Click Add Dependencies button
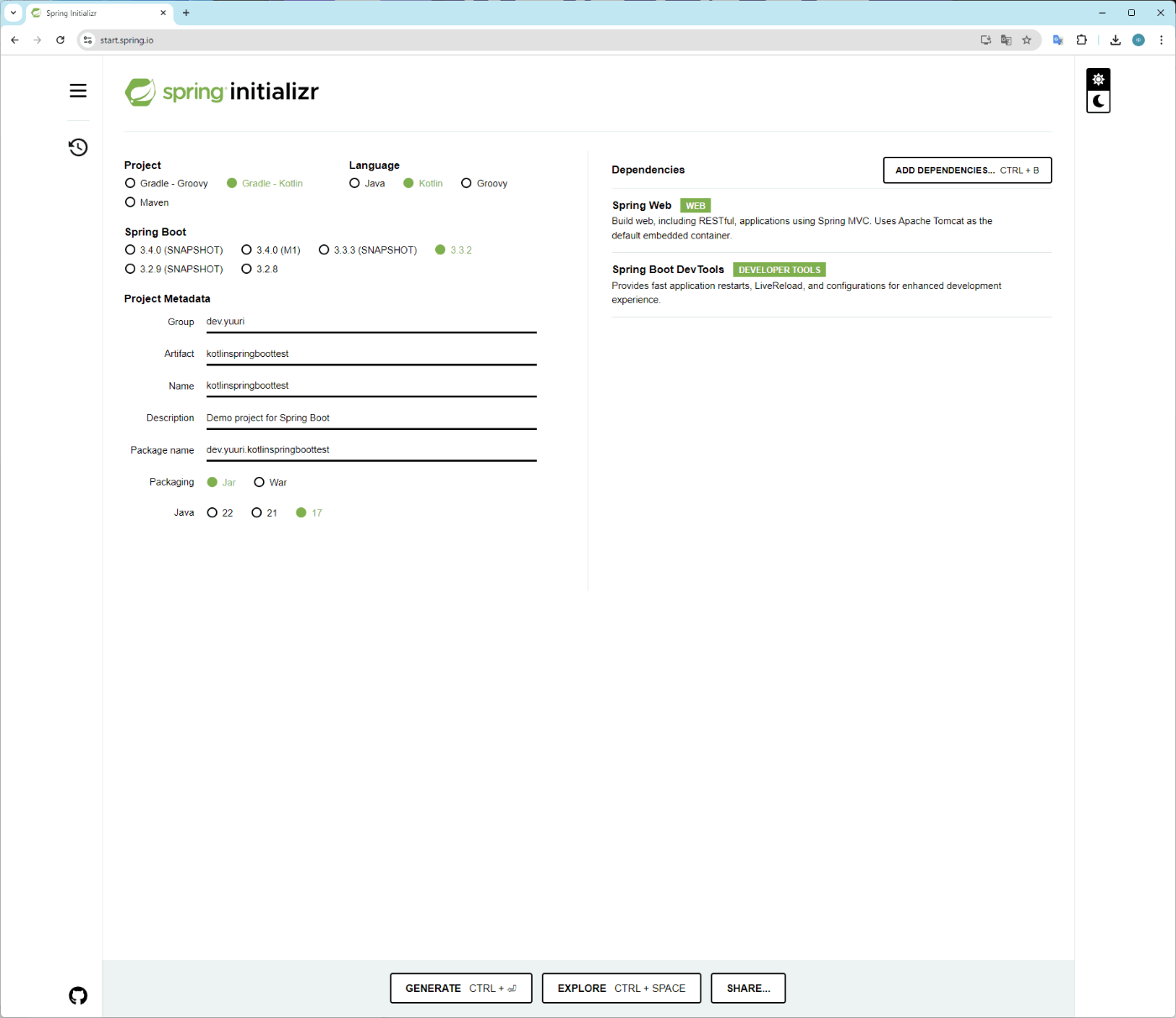 (967, 170)
